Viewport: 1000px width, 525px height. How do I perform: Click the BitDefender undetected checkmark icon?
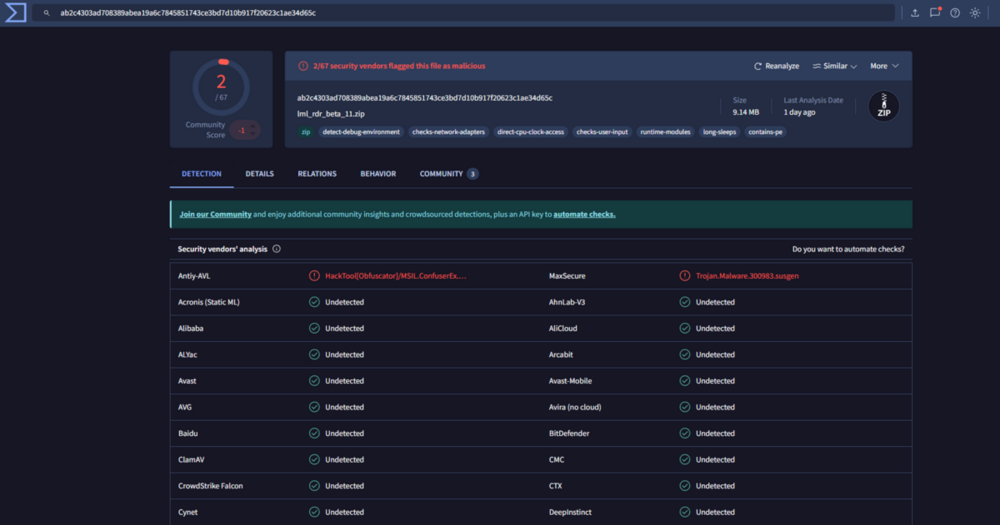coord(684,433)
